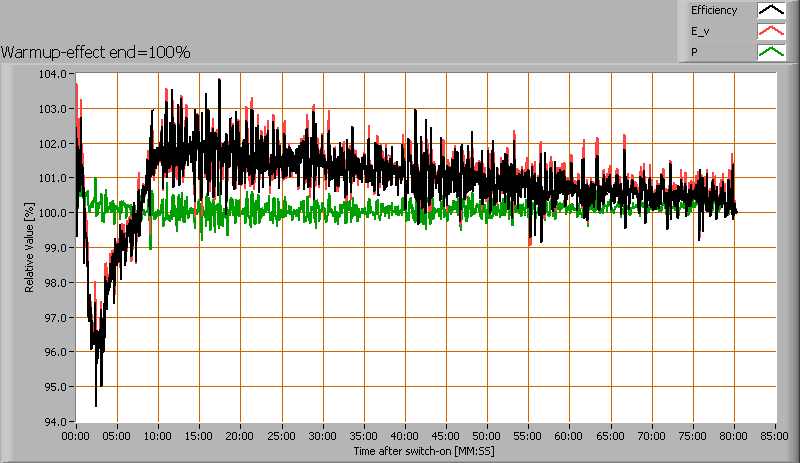Image resolution: width=800 pixels, height=463 pixels.
Task: Click the 60:00 x-axis tick label
Action: pyautogui.click(x=569, y=436)
